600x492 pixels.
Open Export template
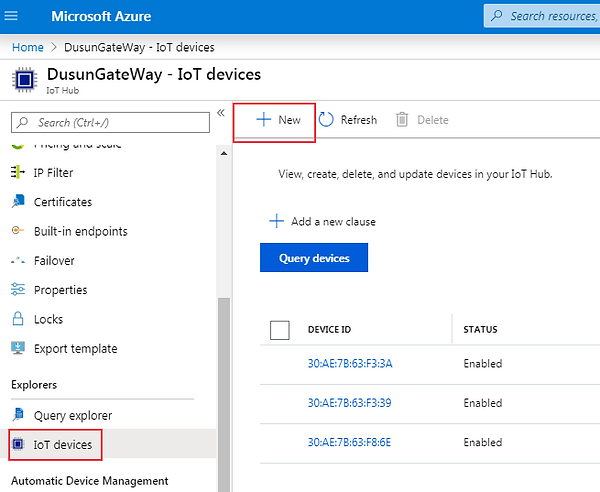point(75,349)
